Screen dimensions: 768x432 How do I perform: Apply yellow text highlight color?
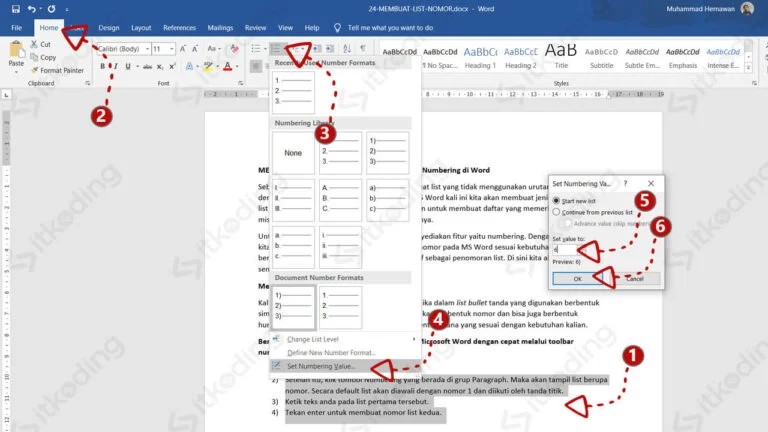[x=209, y=66]
